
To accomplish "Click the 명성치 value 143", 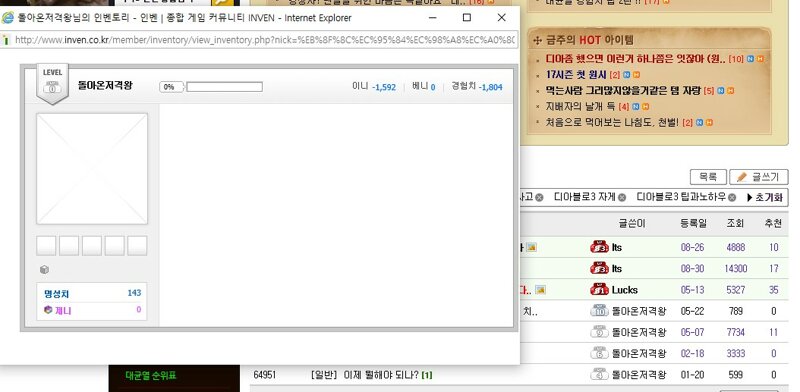I will point(134,292).
